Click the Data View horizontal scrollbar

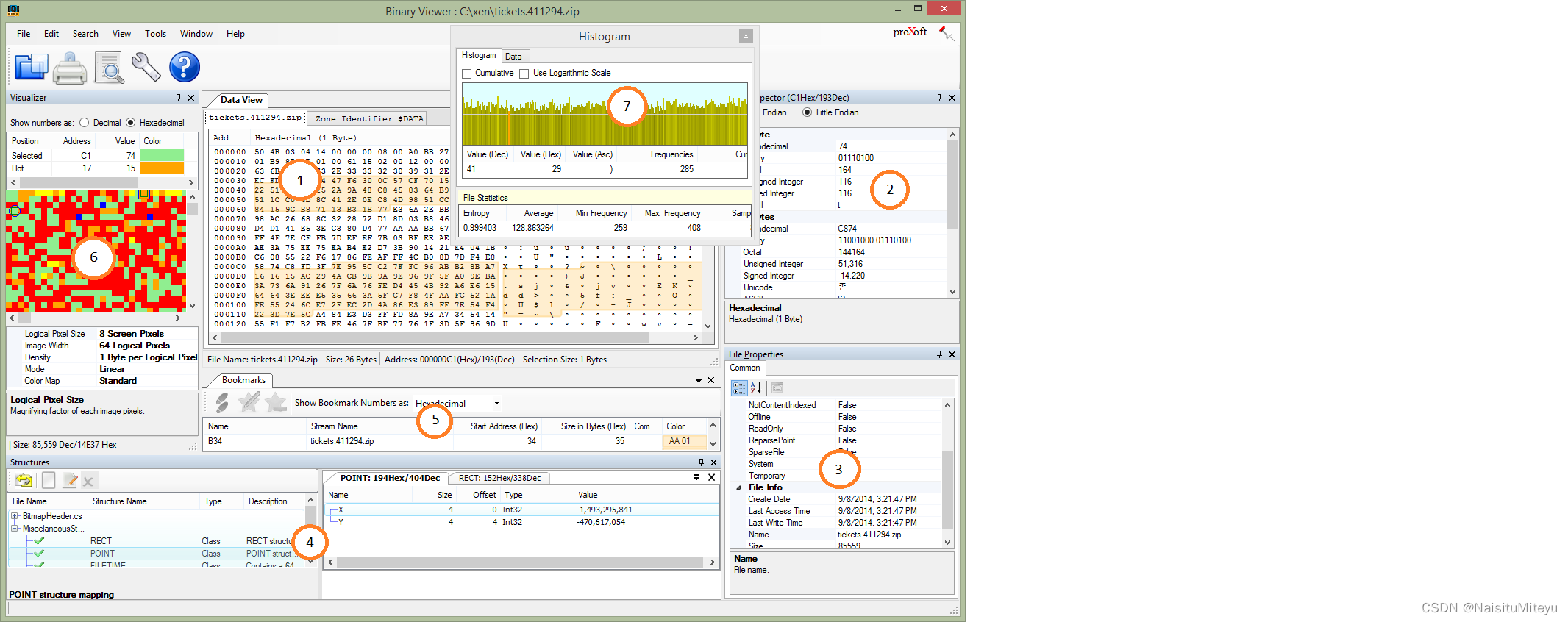click(x=455, y=338)
